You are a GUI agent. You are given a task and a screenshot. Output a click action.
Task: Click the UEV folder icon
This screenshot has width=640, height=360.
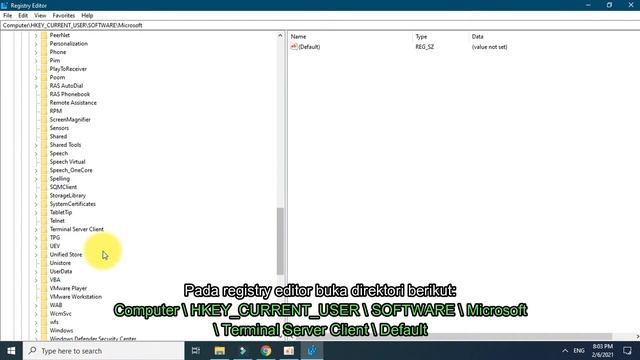coord(44,246)
